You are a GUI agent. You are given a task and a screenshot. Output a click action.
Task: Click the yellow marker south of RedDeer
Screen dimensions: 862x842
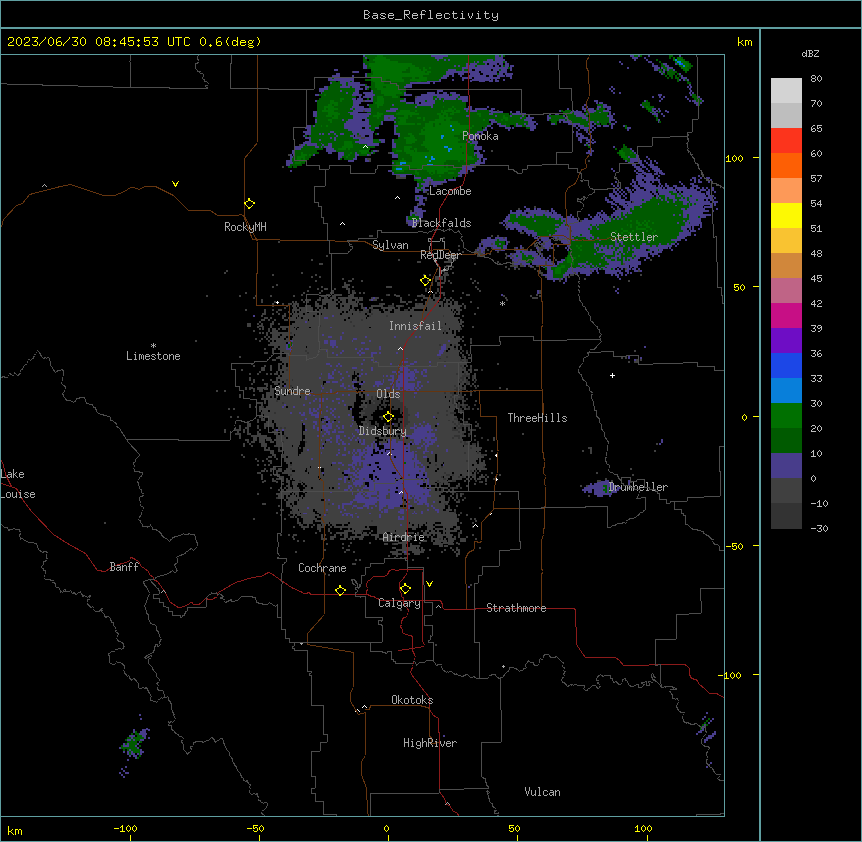[426, 281]
